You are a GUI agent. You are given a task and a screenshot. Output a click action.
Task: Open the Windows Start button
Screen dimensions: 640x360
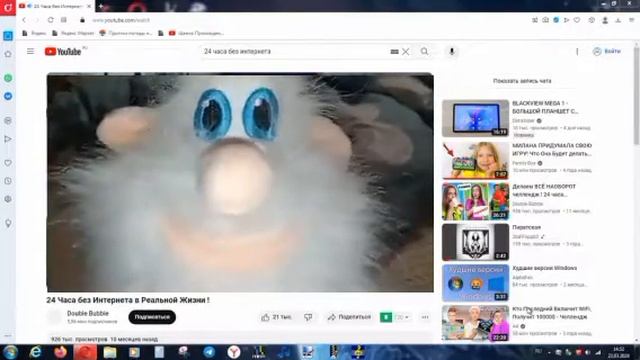pos(10,352)
